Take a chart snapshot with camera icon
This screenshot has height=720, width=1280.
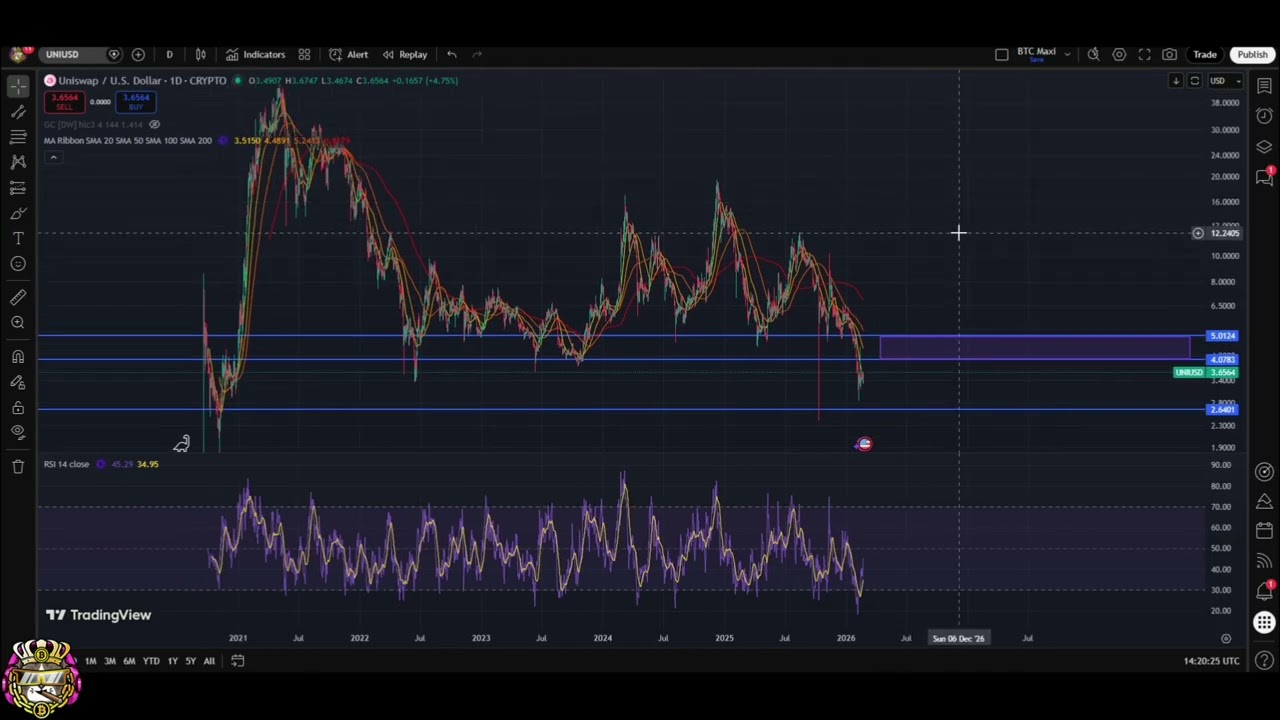tap(1169, 54)
